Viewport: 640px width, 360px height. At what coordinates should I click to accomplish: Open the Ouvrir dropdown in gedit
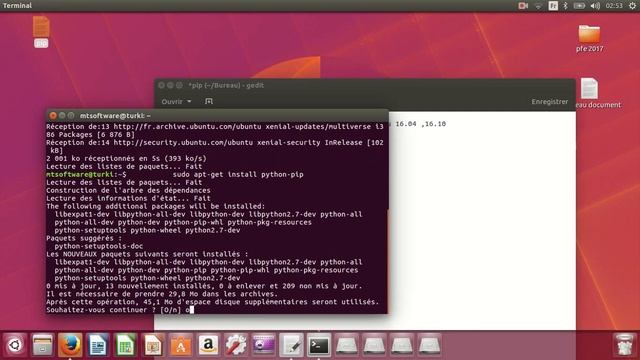pos(176,101)
